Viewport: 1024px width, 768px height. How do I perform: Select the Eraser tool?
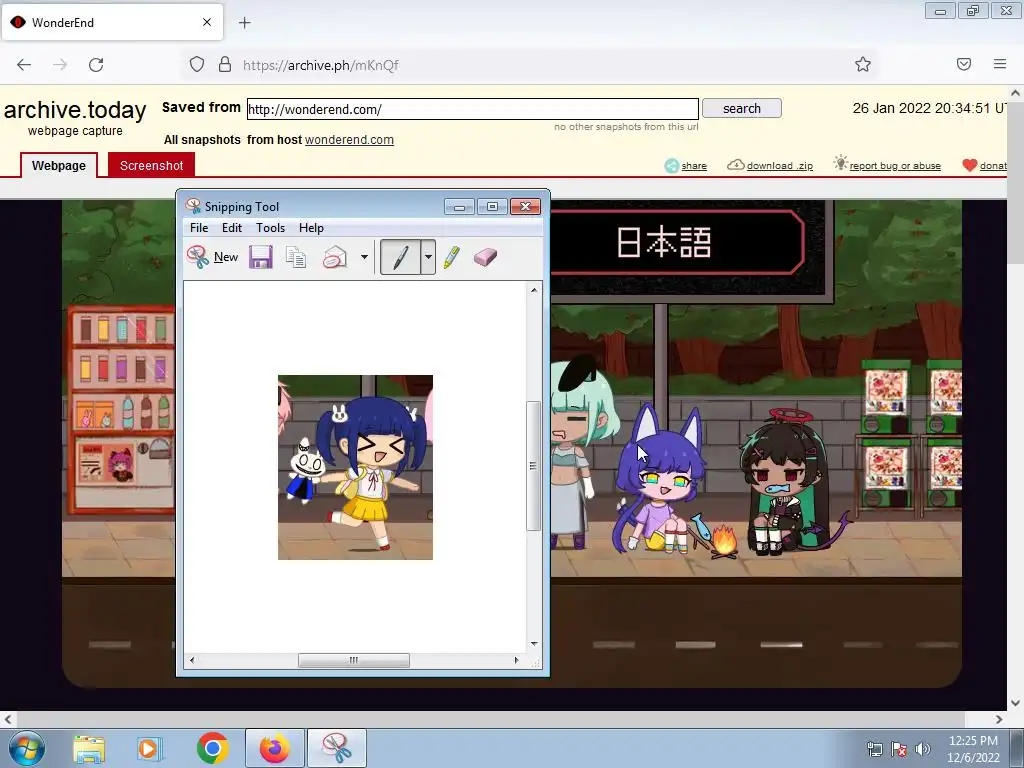485,257
